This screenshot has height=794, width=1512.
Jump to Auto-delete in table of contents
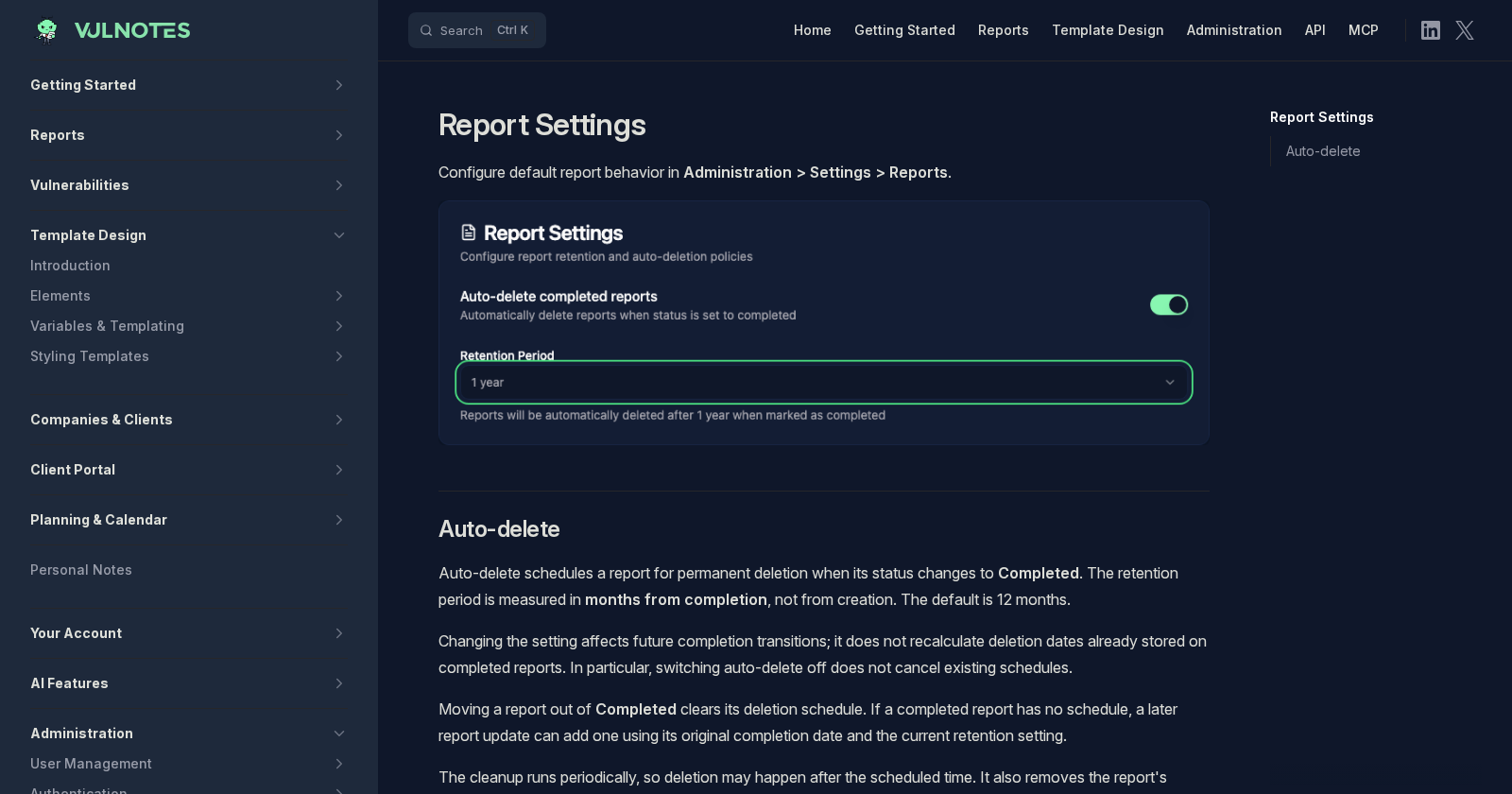click(x=1323, y=151)
